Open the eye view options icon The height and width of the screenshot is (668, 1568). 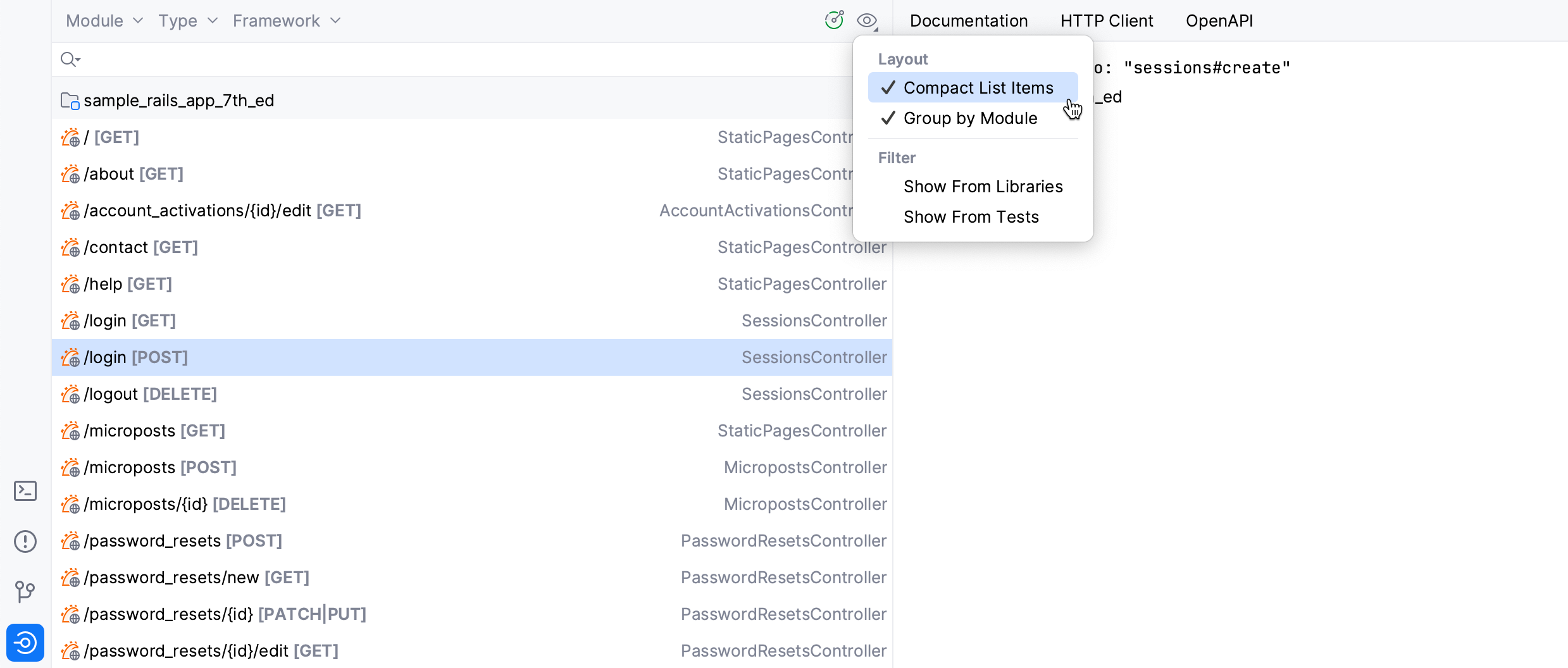867,20
